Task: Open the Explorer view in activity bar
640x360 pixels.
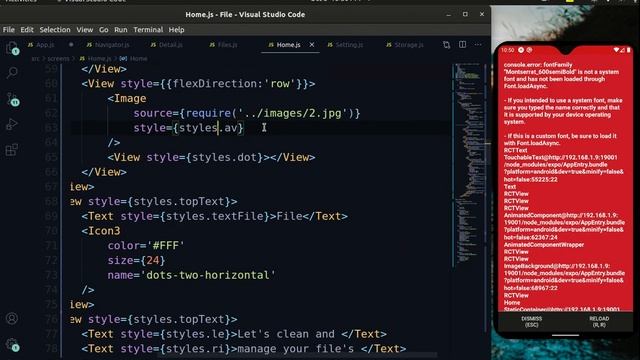Action: click(12, 48)
